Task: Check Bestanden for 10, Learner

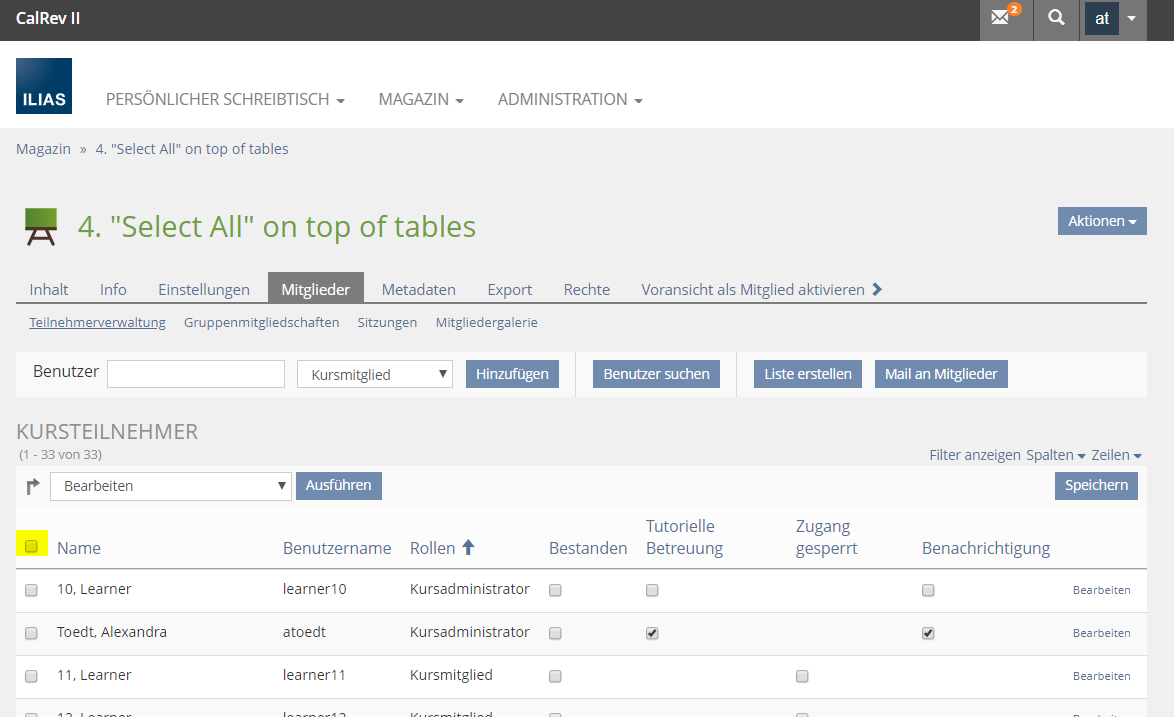Action: 555,590
